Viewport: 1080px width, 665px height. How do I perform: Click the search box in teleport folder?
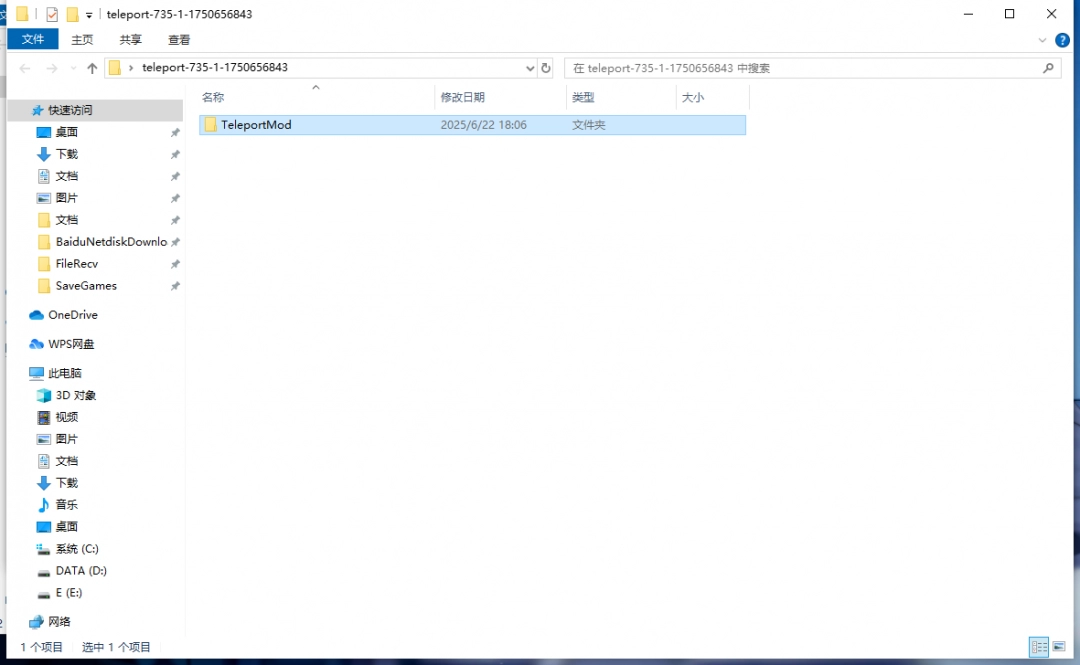(x=800, y=68)
